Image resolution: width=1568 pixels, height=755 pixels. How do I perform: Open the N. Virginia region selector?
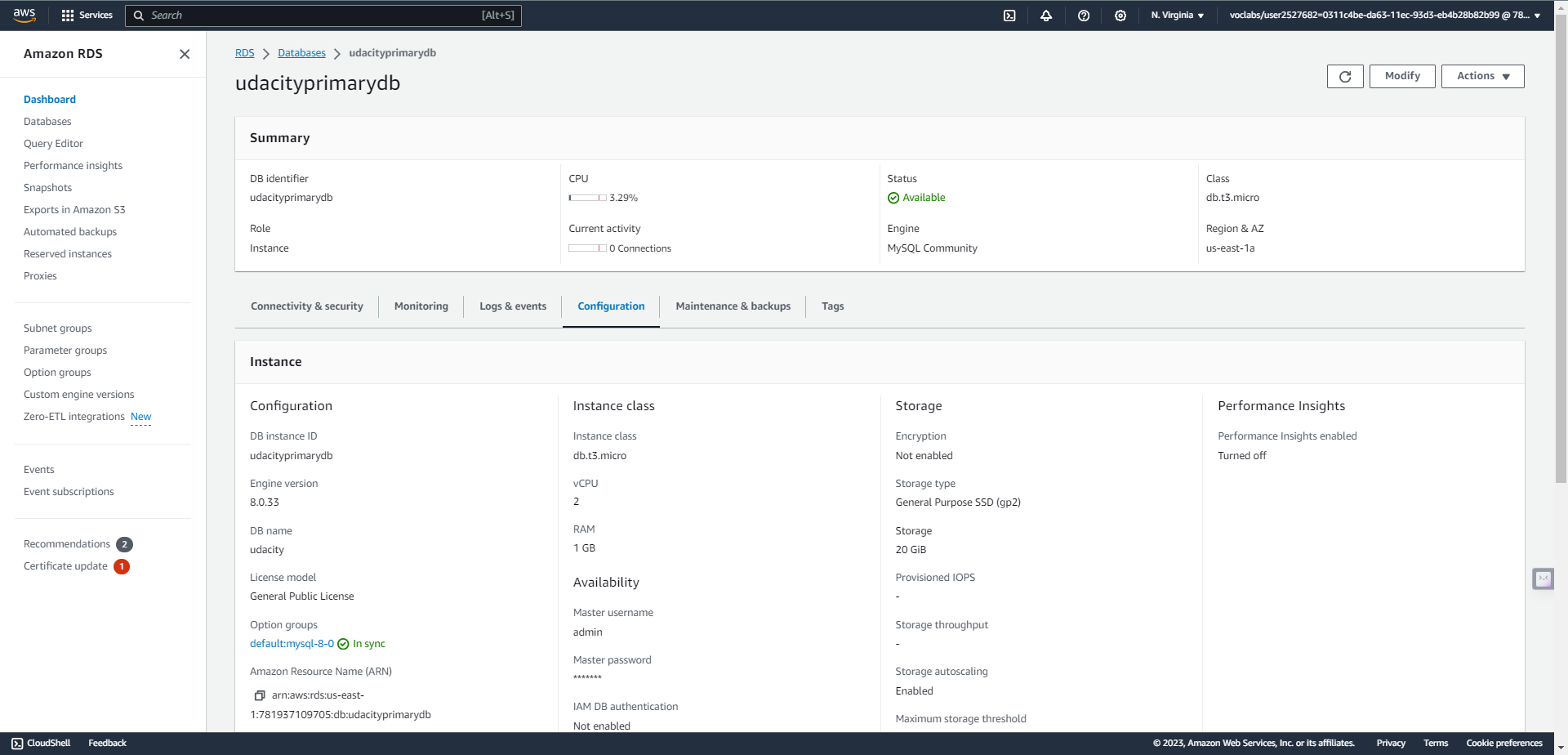(x=1177, y=16)
